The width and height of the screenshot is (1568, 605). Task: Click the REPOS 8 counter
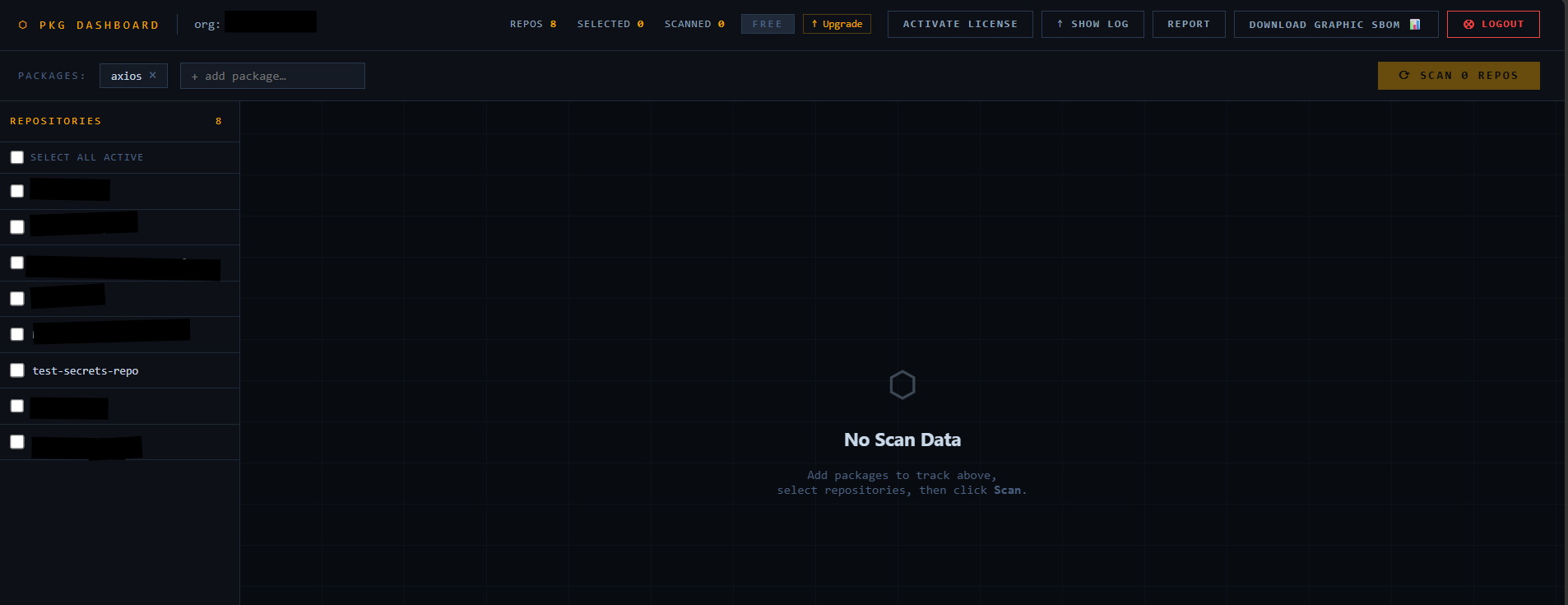click(533, 24)
